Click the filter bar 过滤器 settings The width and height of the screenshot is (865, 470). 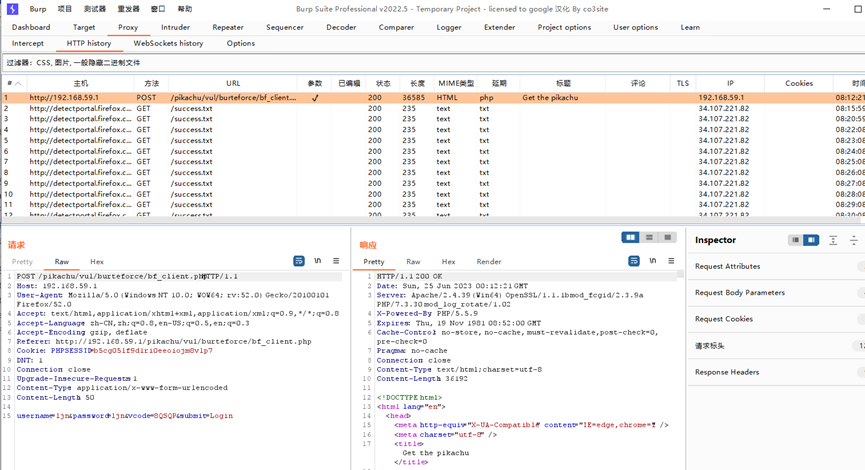coord(433,63)
